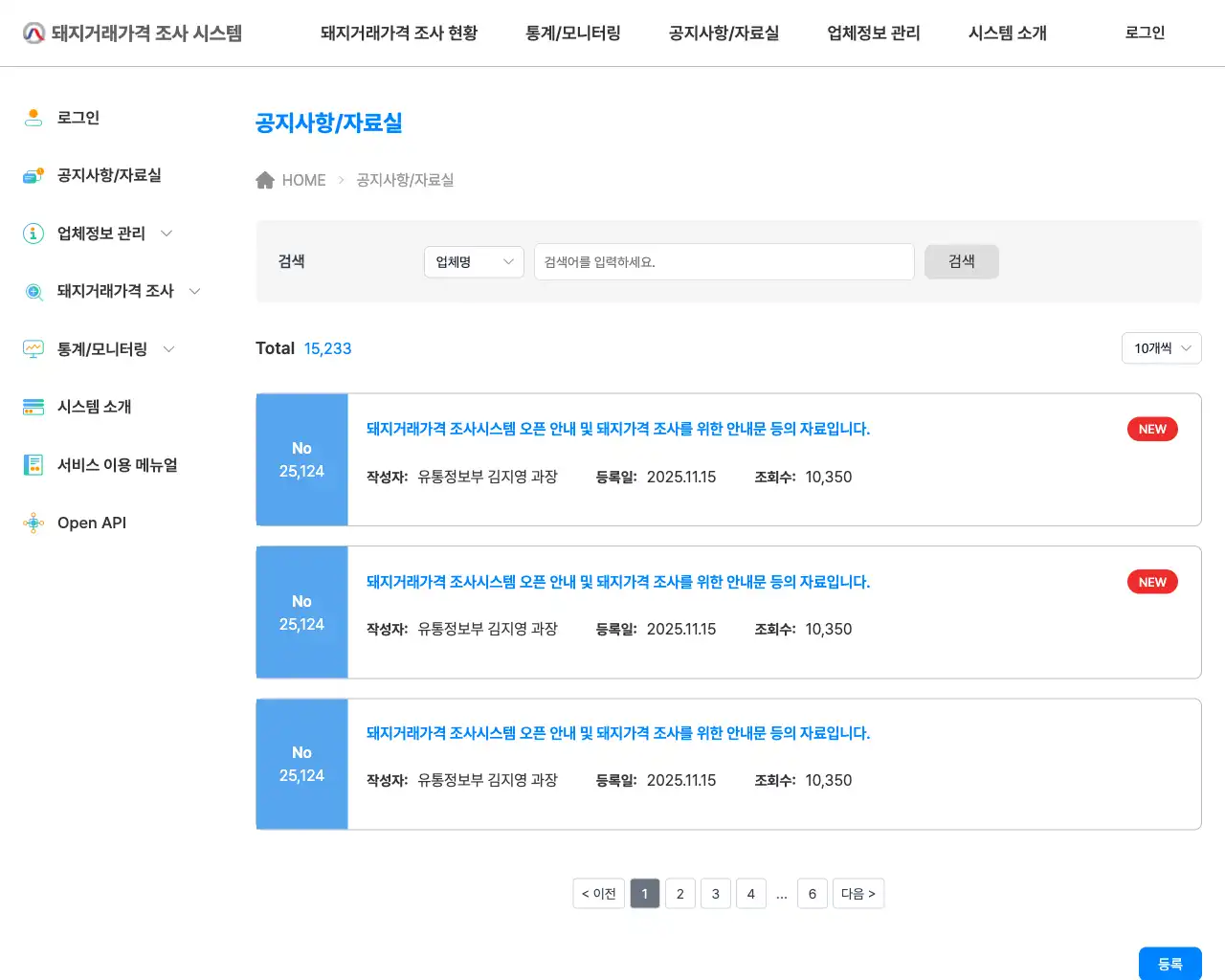1225x980 pixels.
Task: Click the 시스템 소개 sidebar icon
Action: tap(33, 407)
